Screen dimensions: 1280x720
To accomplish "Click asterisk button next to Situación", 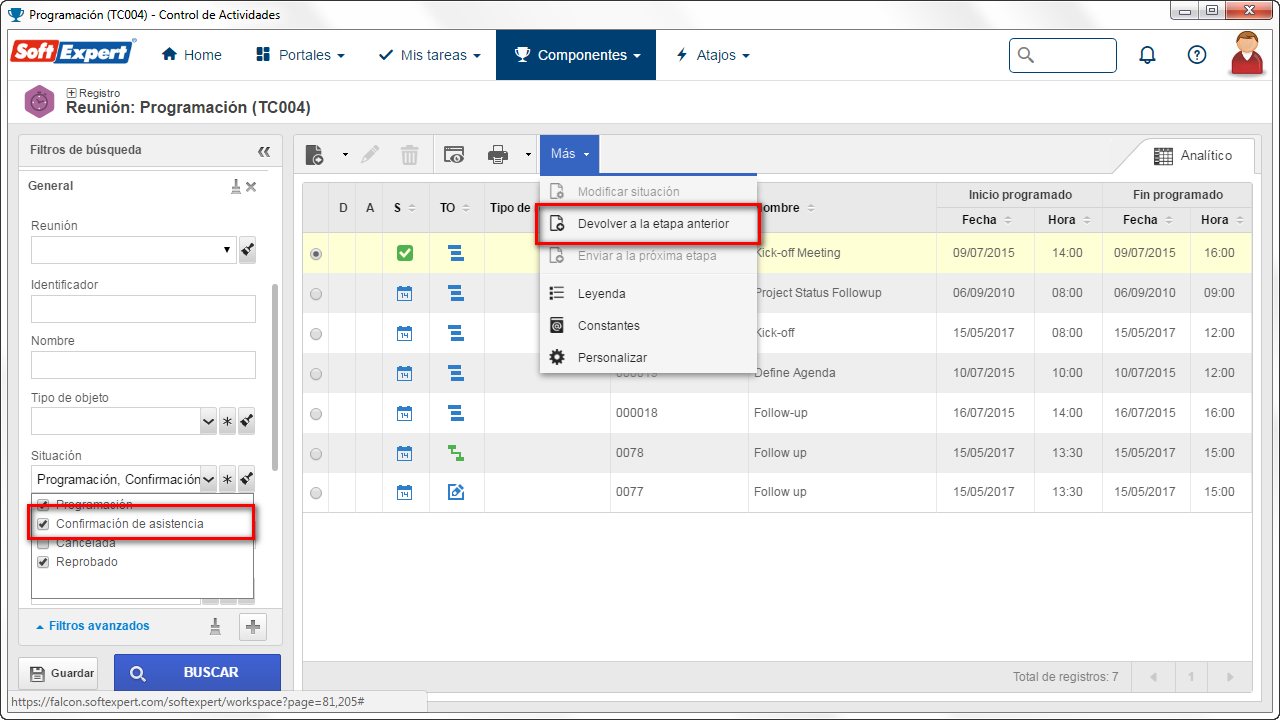I will (227, 479).
